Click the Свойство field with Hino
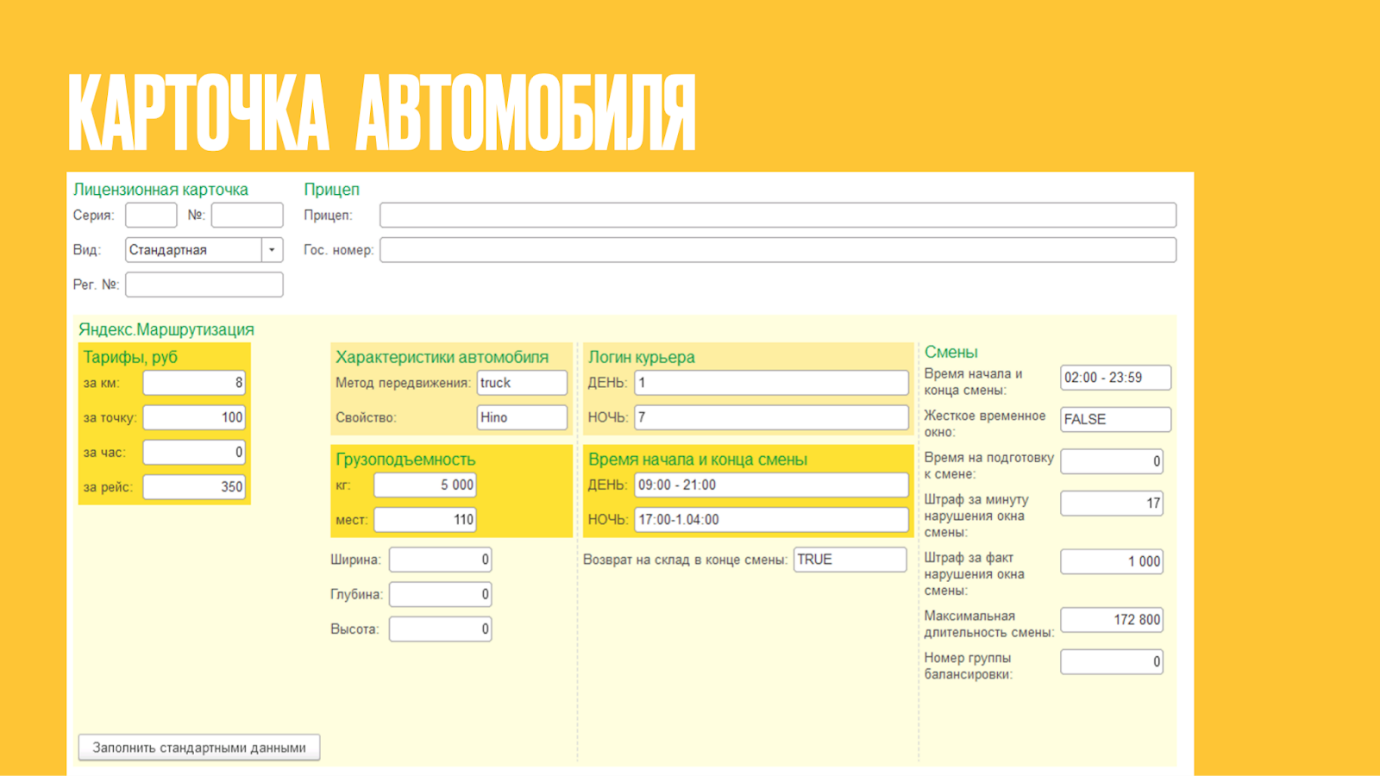1380x776 pixels. coord(522,418)
